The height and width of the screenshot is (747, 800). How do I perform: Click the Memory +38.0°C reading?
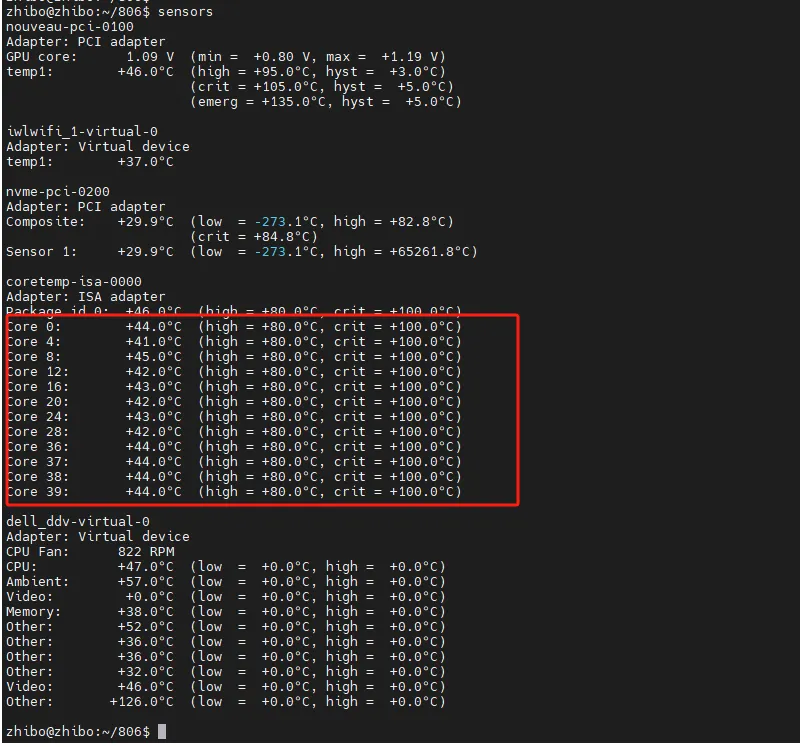coord(146,611)
